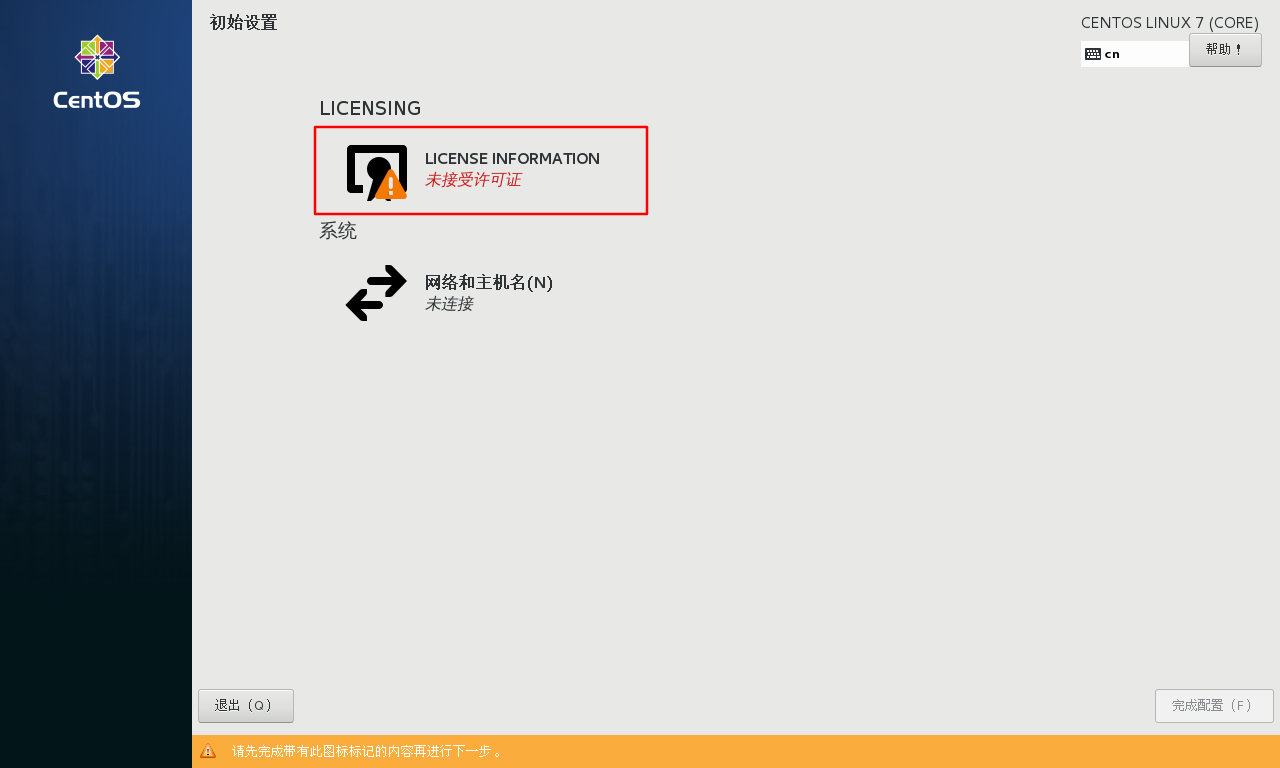The height and width of the screenshot is (768, 1280).
Task: Open 网络和主机名(N) network and hostname
Action: point(489,282)
